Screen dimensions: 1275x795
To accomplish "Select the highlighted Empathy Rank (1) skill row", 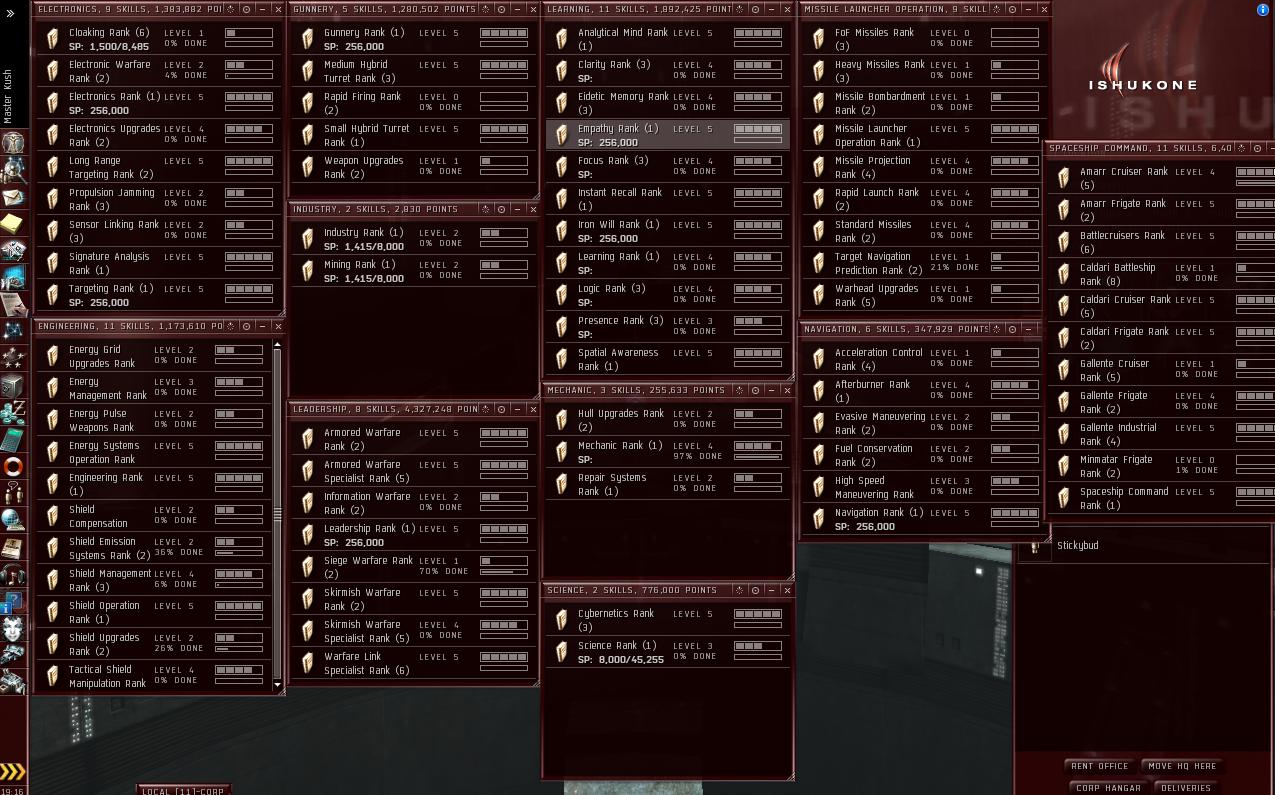I will click(x=668, y=135).
